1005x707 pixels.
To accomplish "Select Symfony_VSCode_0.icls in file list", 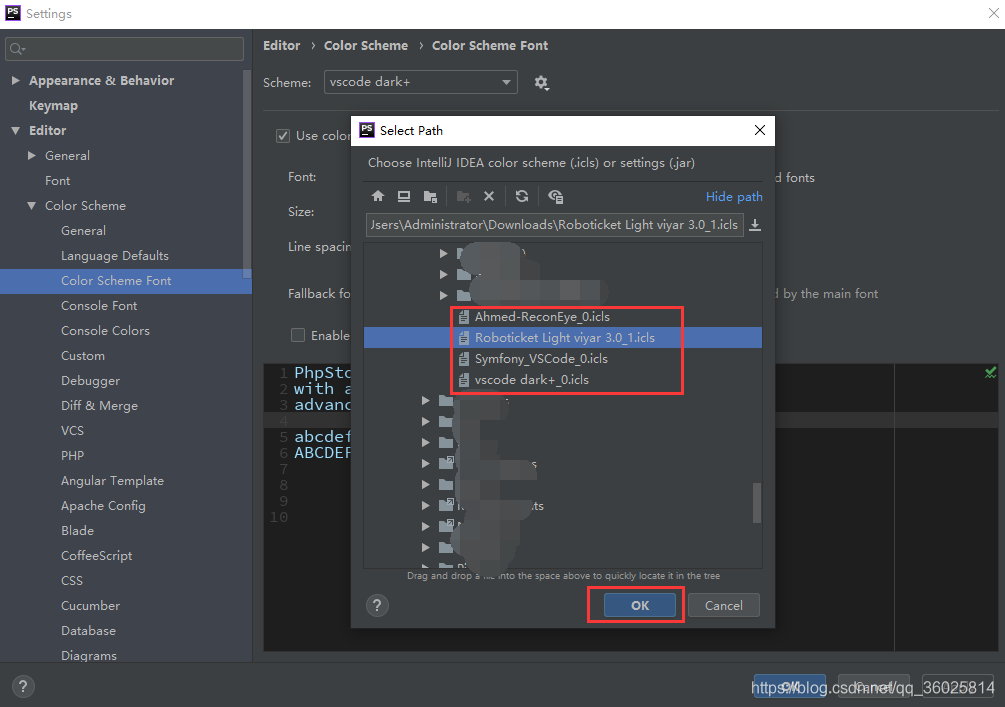I will pyautogui.click(x=540, y=358).
